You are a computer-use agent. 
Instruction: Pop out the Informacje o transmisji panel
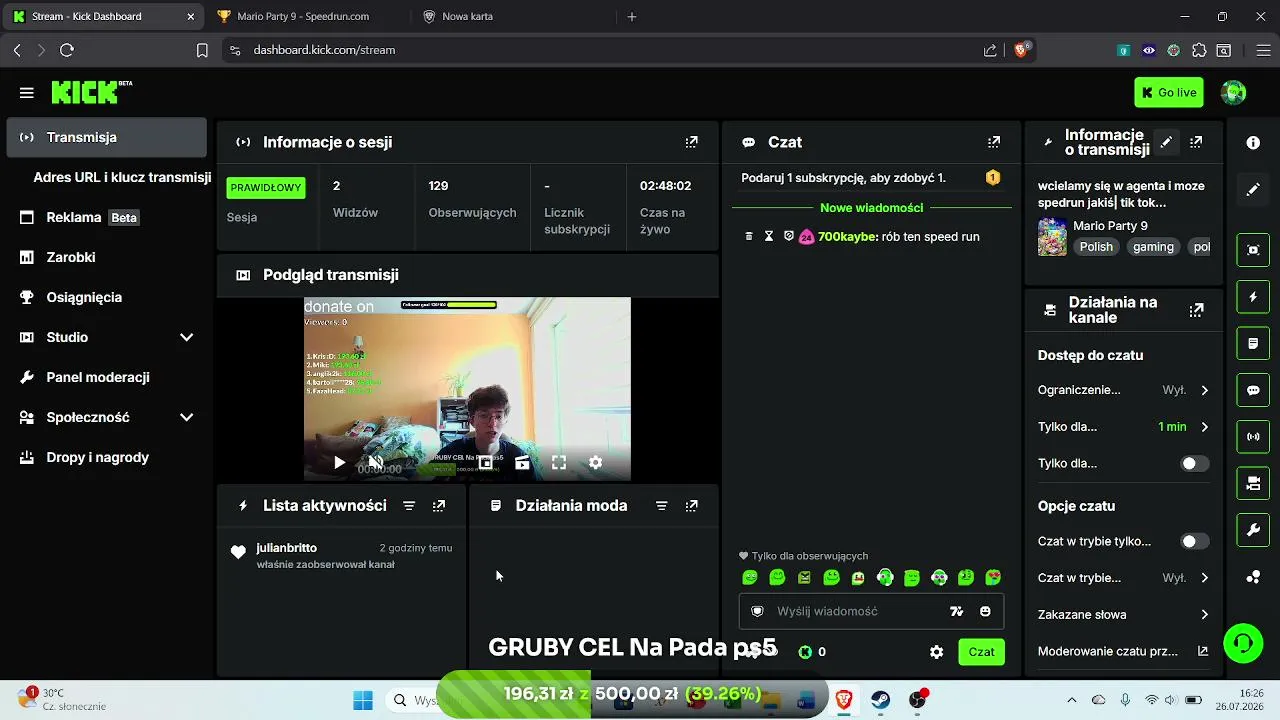pos(1196,142)
